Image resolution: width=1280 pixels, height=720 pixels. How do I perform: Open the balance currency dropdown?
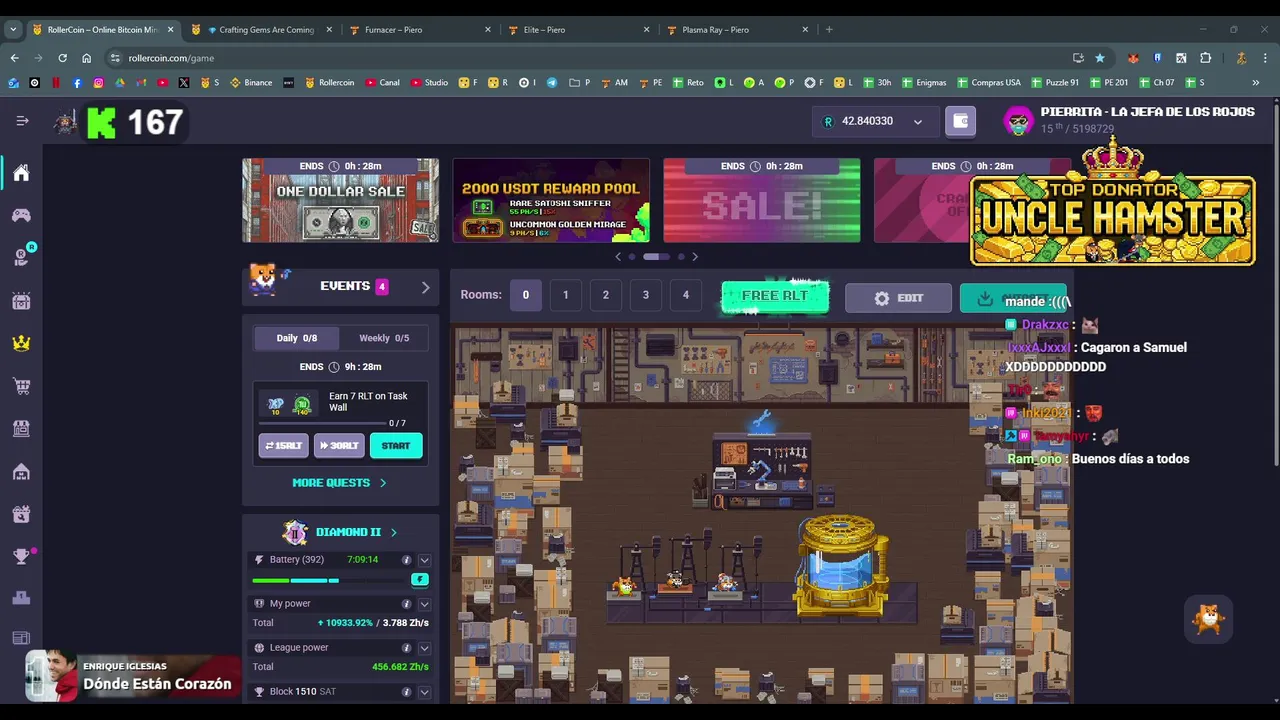(917, 122)
